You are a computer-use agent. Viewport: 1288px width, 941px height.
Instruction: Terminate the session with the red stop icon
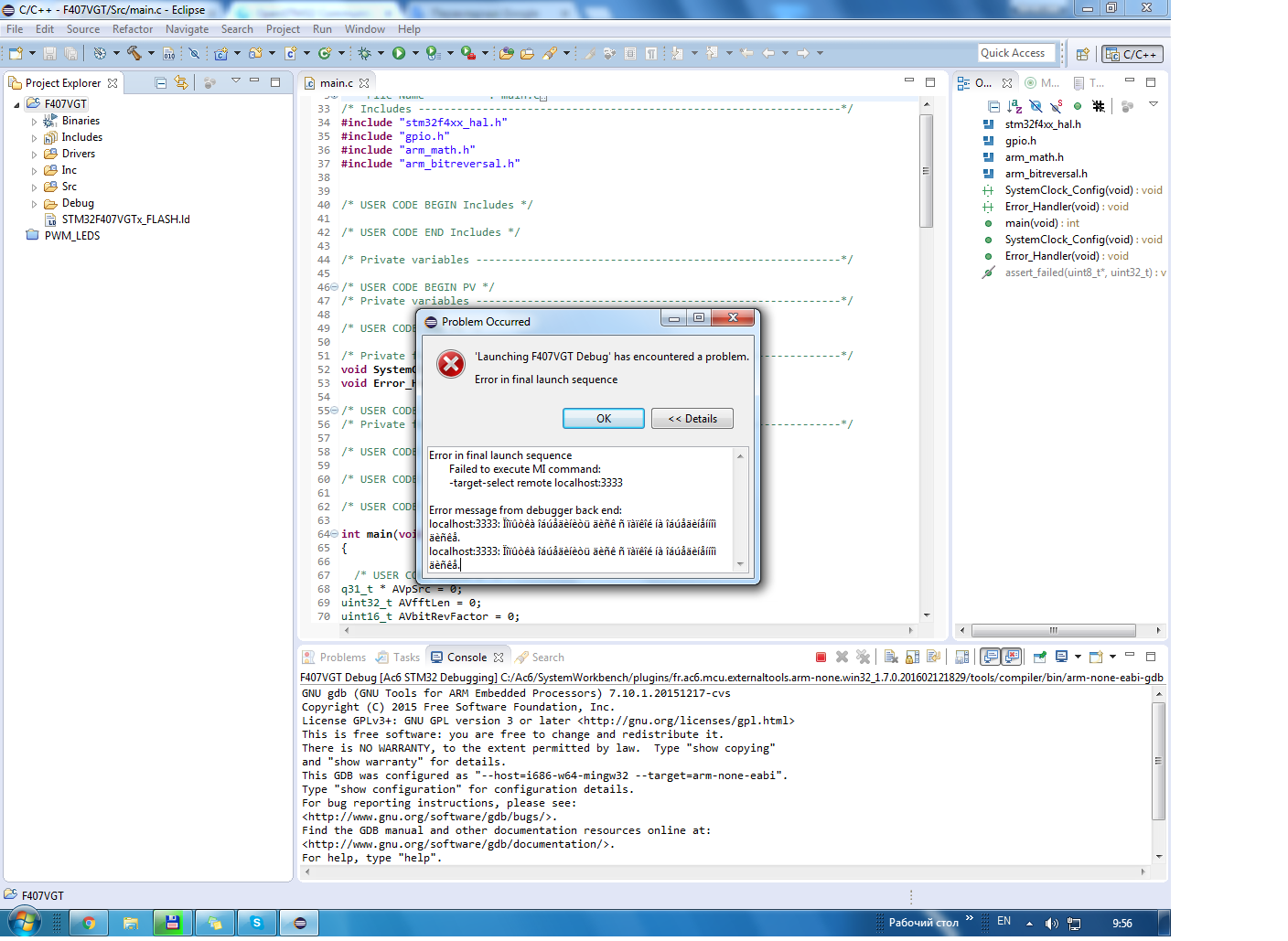(x=821, y=658)
